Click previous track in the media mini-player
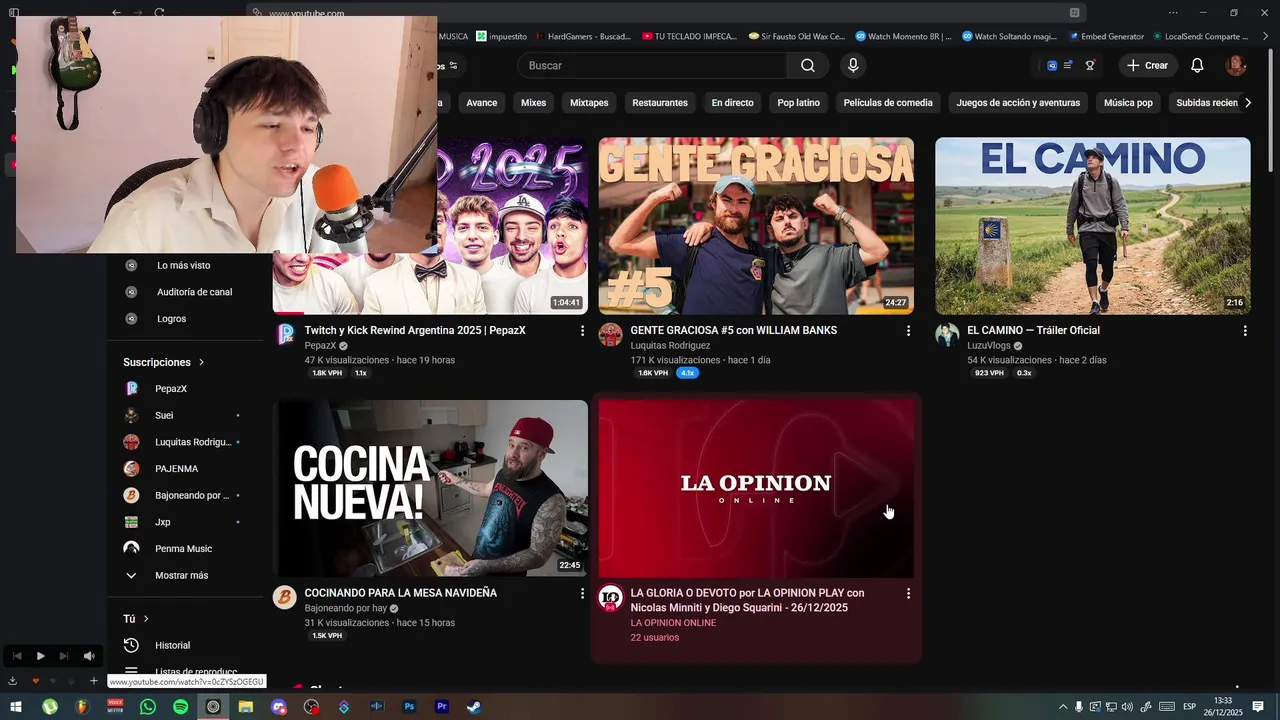This screenshot has height=720, width=1280. tap(16, 656)
